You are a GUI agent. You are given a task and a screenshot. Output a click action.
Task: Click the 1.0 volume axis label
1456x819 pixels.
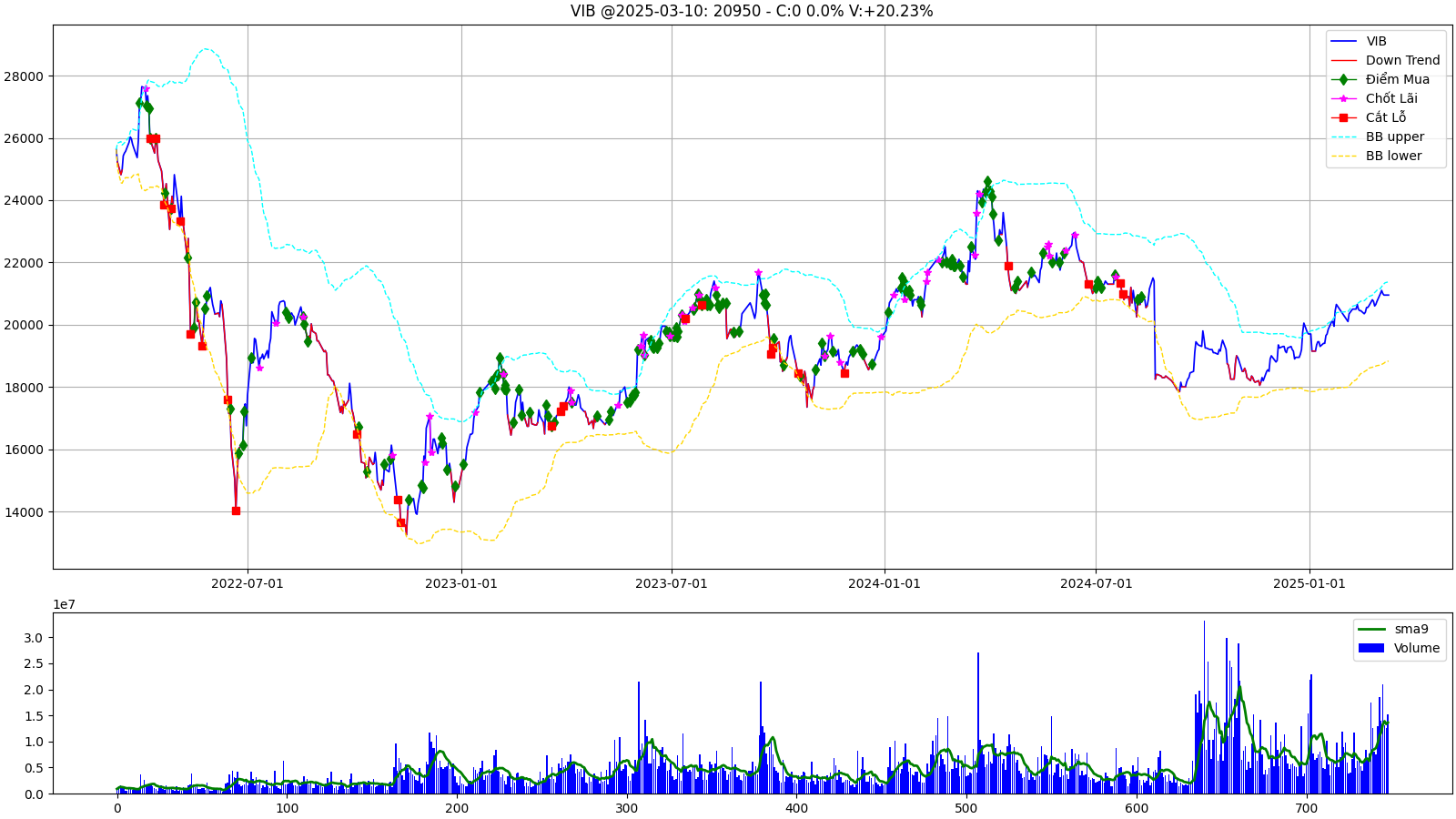click(34, 742)
